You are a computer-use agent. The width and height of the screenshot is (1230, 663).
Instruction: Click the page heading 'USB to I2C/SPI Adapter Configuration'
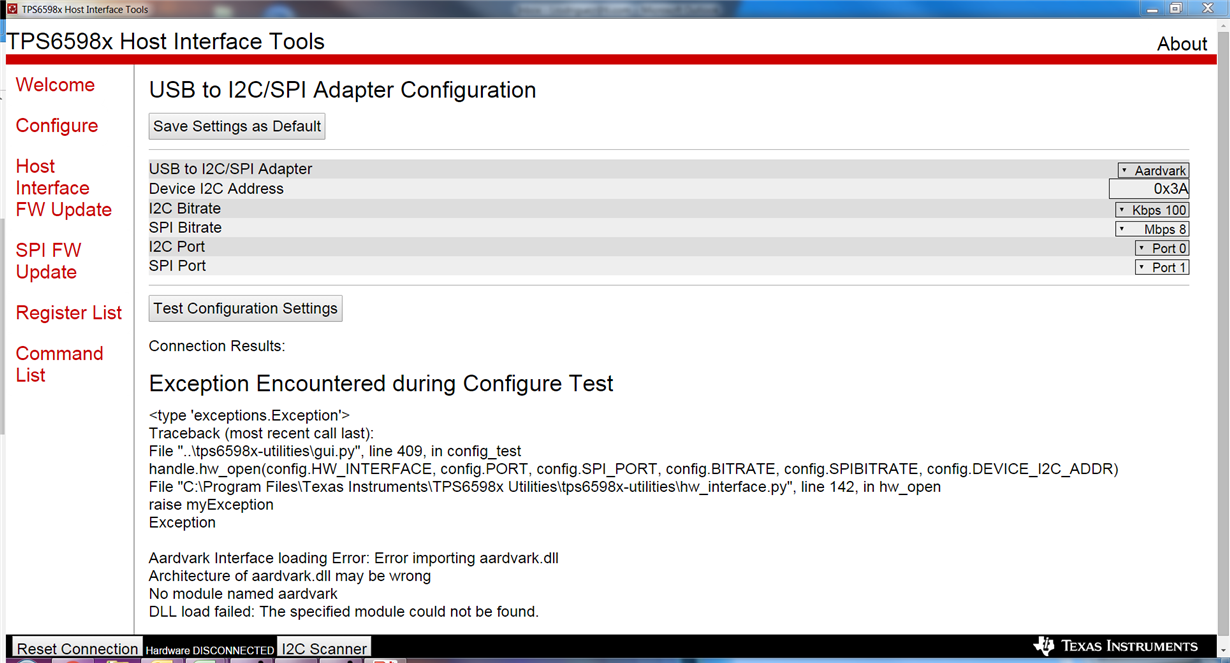coord(343,90)
